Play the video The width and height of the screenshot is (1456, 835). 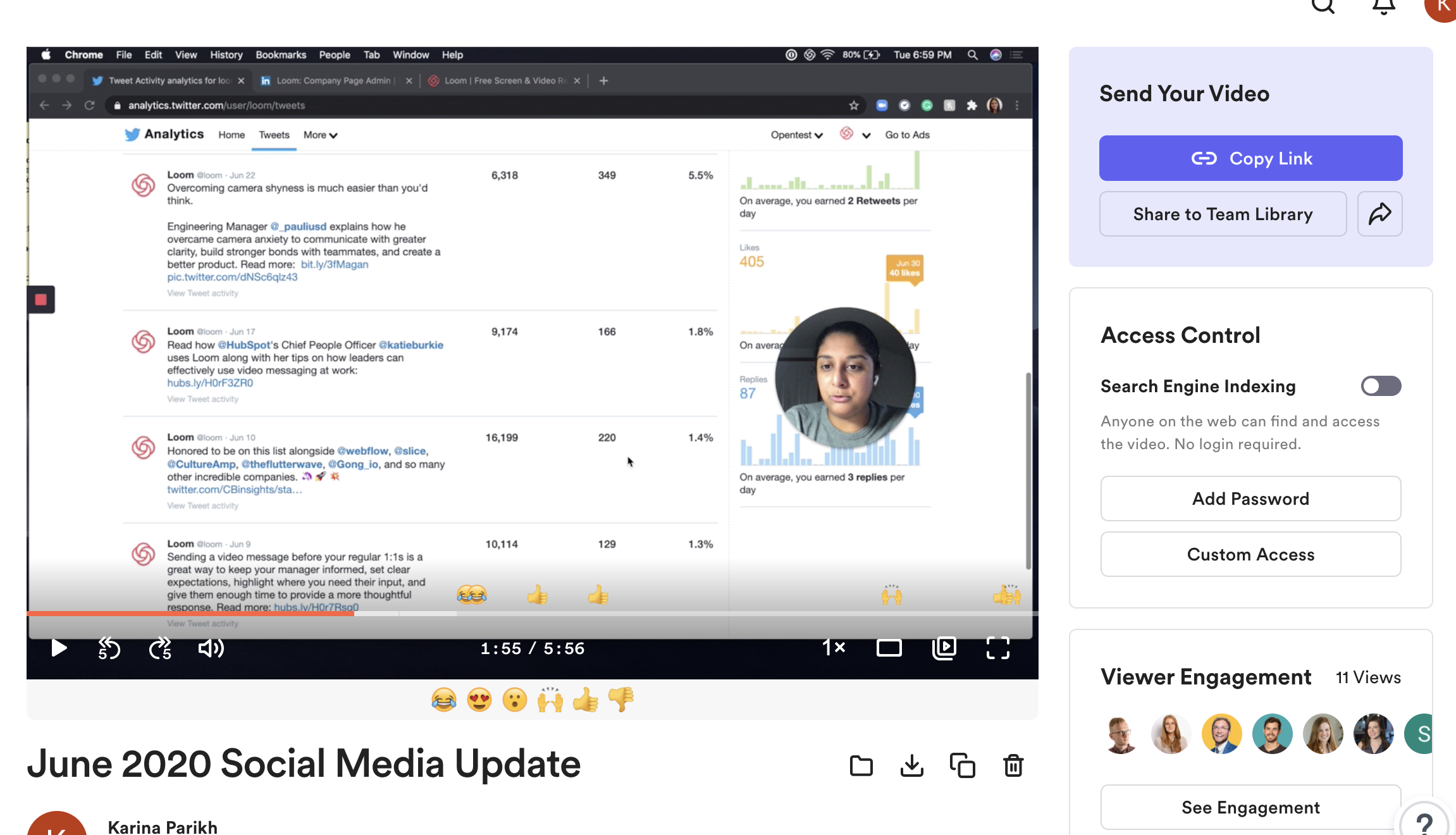(x=59, y=648)
